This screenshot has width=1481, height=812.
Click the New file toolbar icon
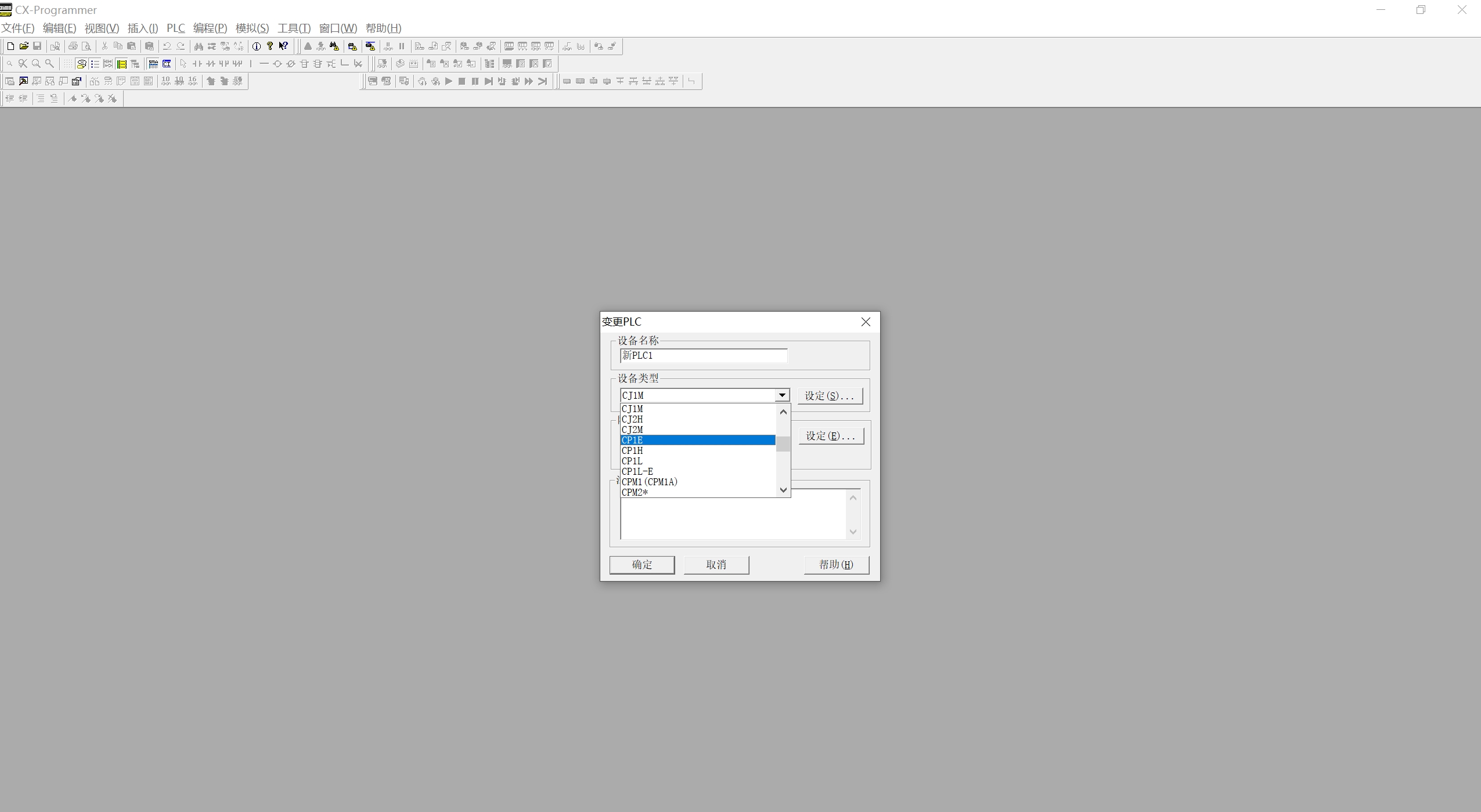pyautogui.click(x=10, y=46)
